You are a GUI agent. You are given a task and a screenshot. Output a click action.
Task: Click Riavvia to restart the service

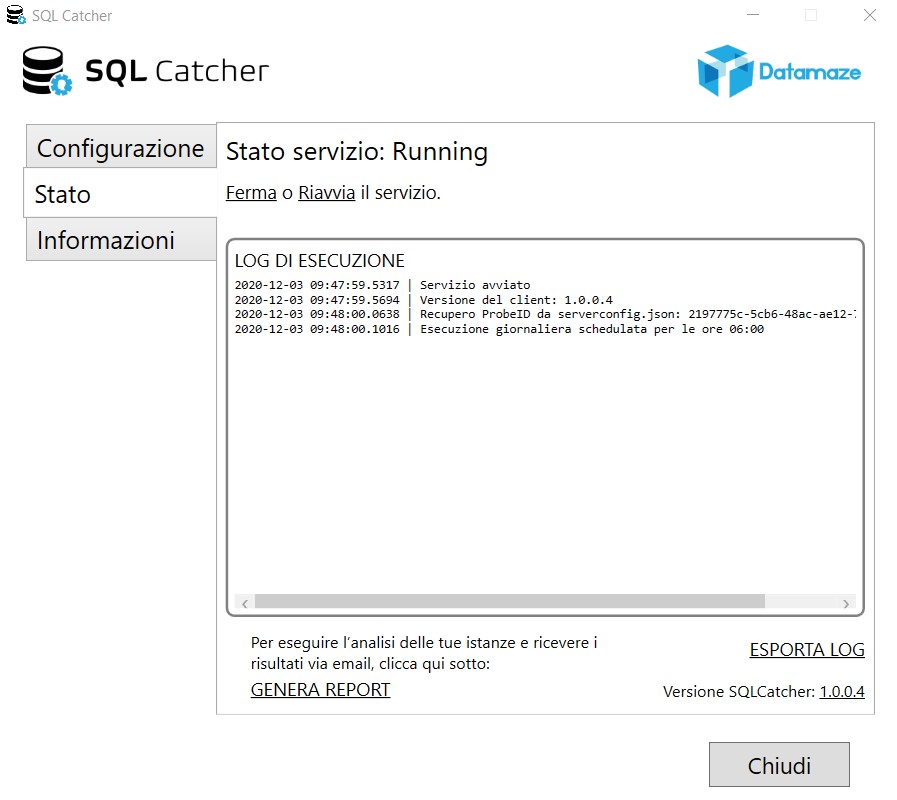pyautogui.click(x=327, y=193)
